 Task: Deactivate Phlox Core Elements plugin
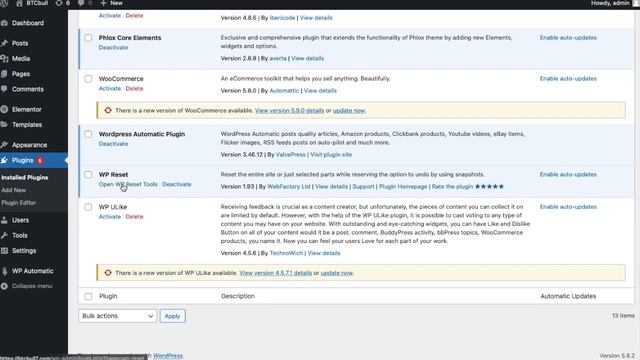pyautogui.click(x=113, y=48)
